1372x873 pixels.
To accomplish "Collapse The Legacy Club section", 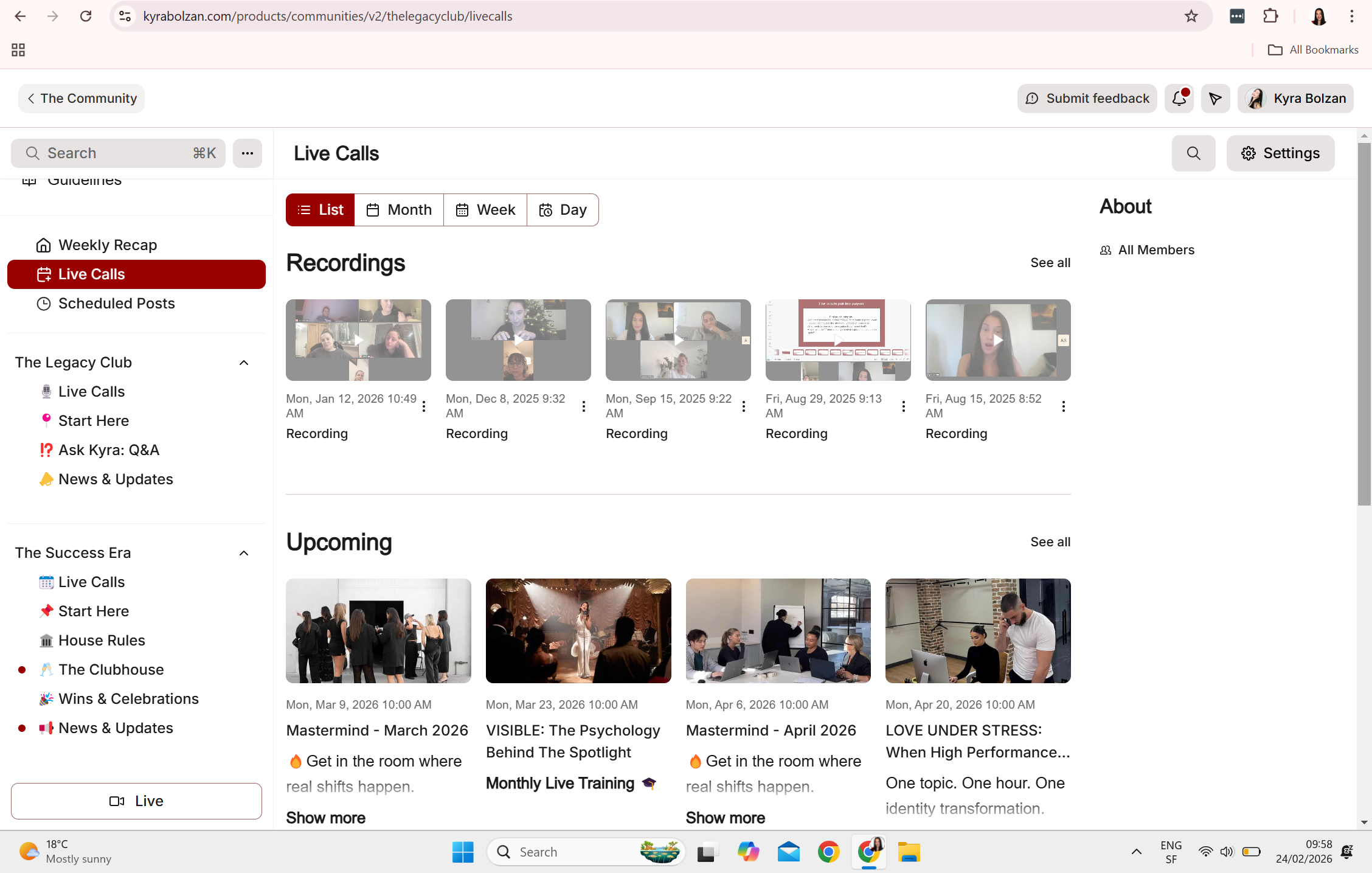I will point(244,363).
